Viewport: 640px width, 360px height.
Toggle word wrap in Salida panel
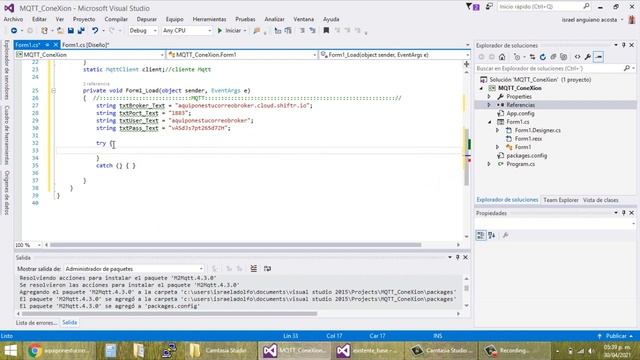click(x=267, y=269)
